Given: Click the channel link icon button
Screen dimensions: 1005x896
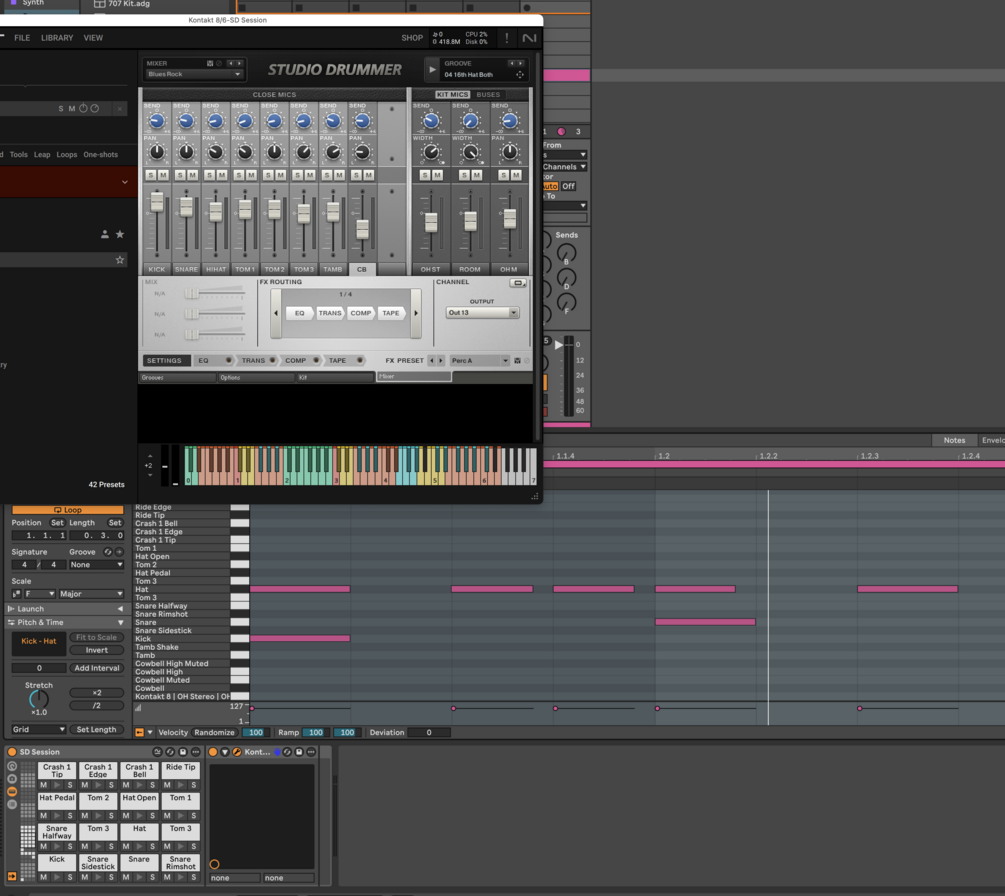Looking at the screenshot, I should coord(518,283).
